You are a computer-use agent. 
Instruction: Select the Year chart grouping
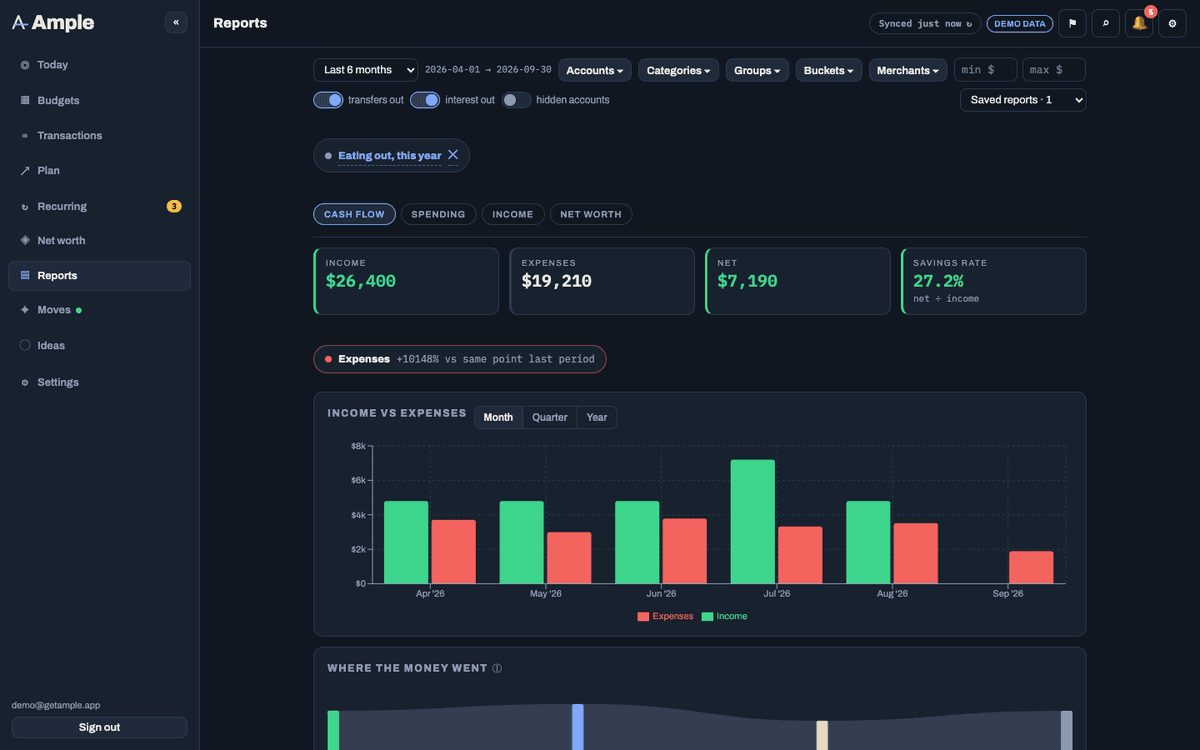click(x=597, y=417)
